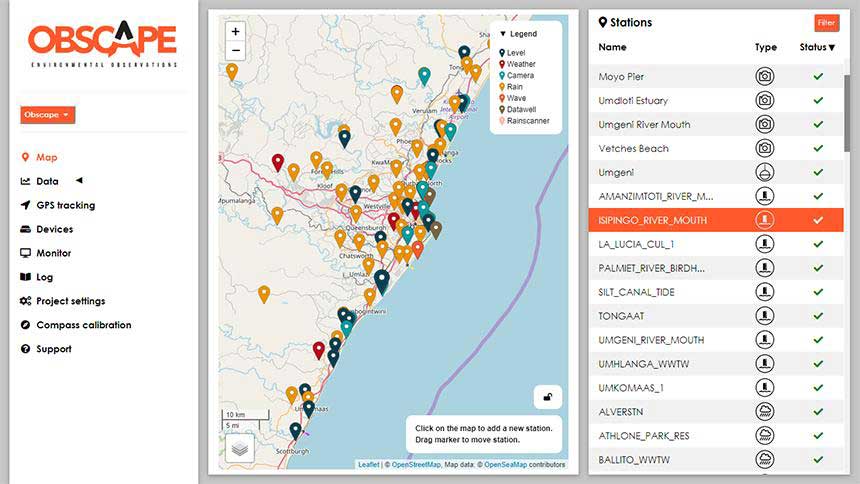Open GPS tracking from sidebar
Screen dimensions: 860x484
[x=65, y=205]
